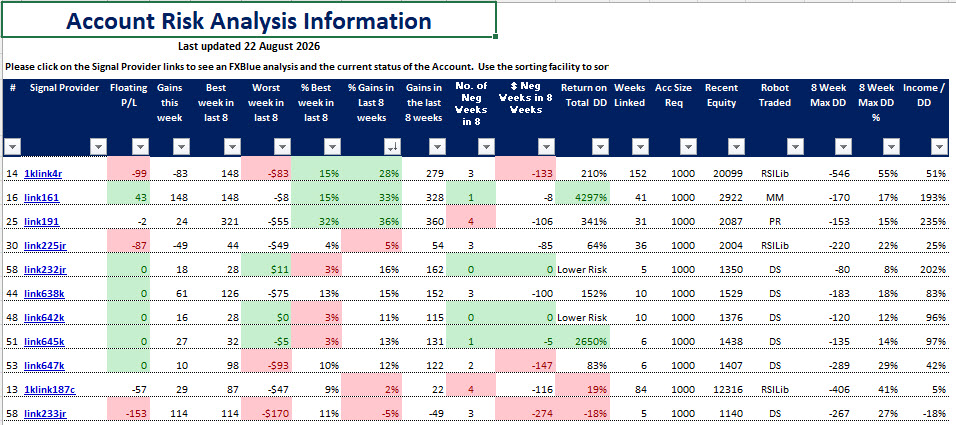Open Acc Size Req filter dropdown
Viewport: 956px width, 425px height.
[x=688, y=146]
